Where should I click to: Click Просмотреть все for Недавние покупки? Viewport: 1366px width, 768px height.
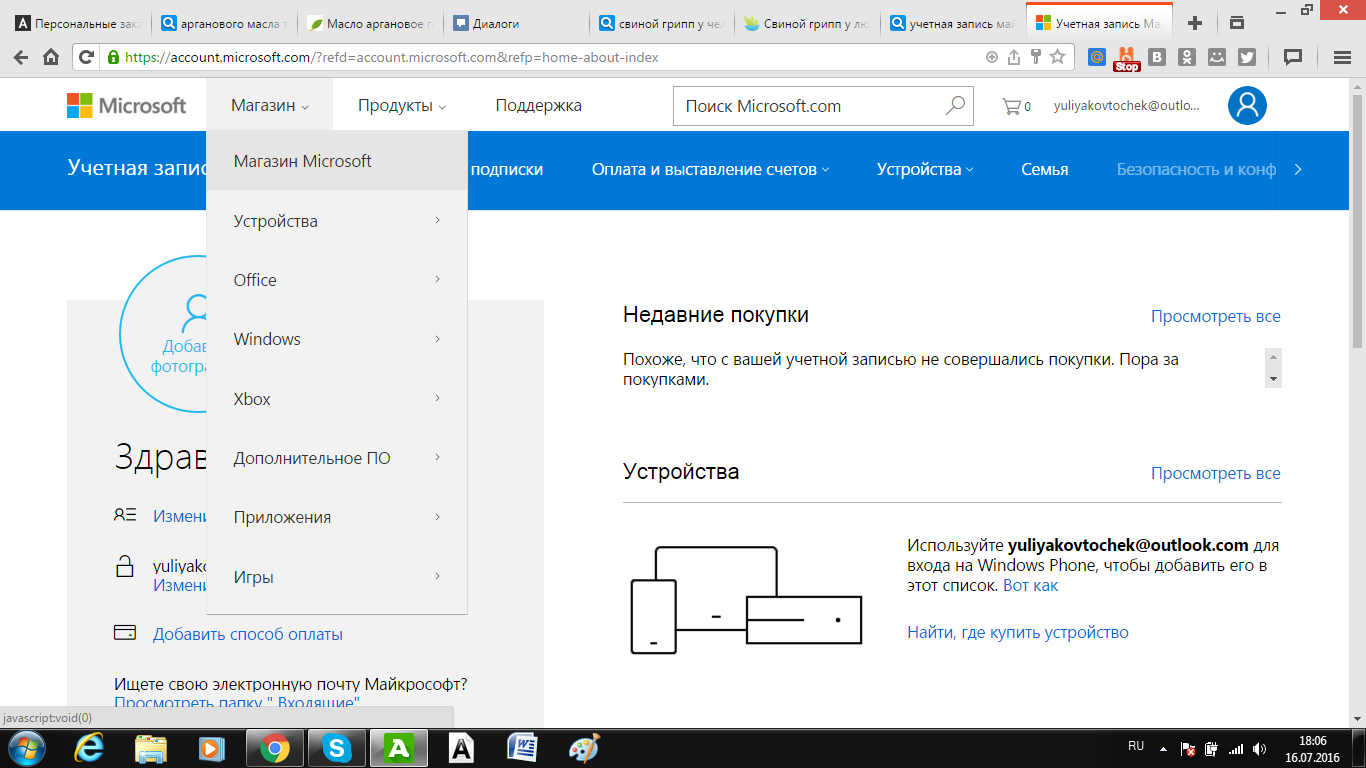(x=1215, y=316)
